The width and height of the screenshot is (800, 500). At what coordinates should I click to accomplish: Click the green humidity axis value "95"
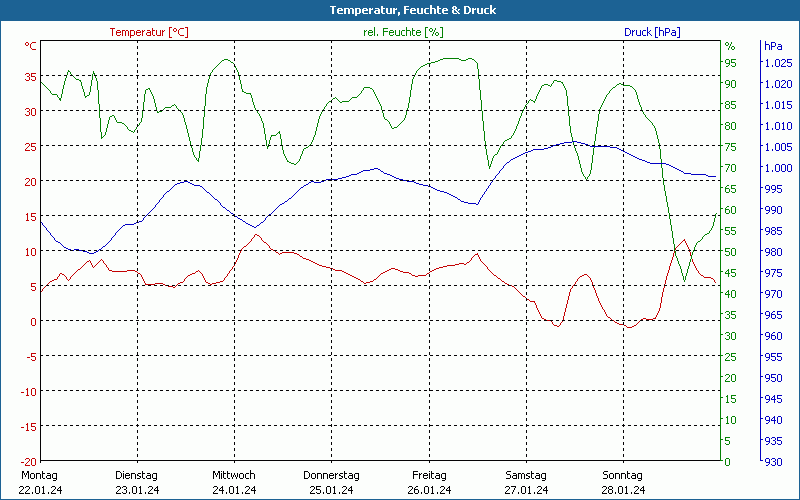[731, 63]
